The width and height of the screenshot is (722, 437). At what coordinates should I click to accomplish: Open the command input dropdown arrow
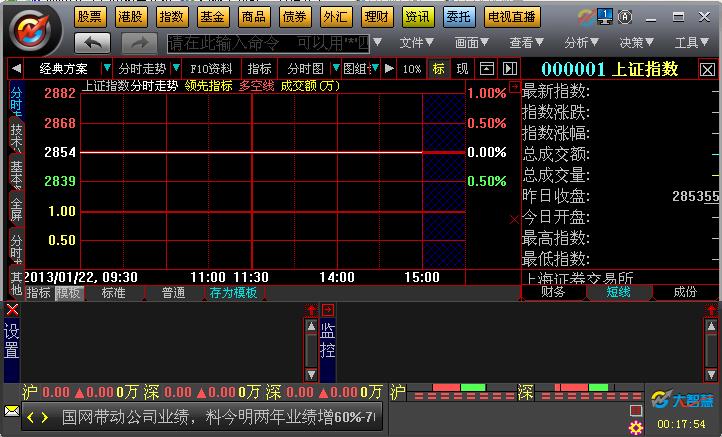tap(378, 42)
